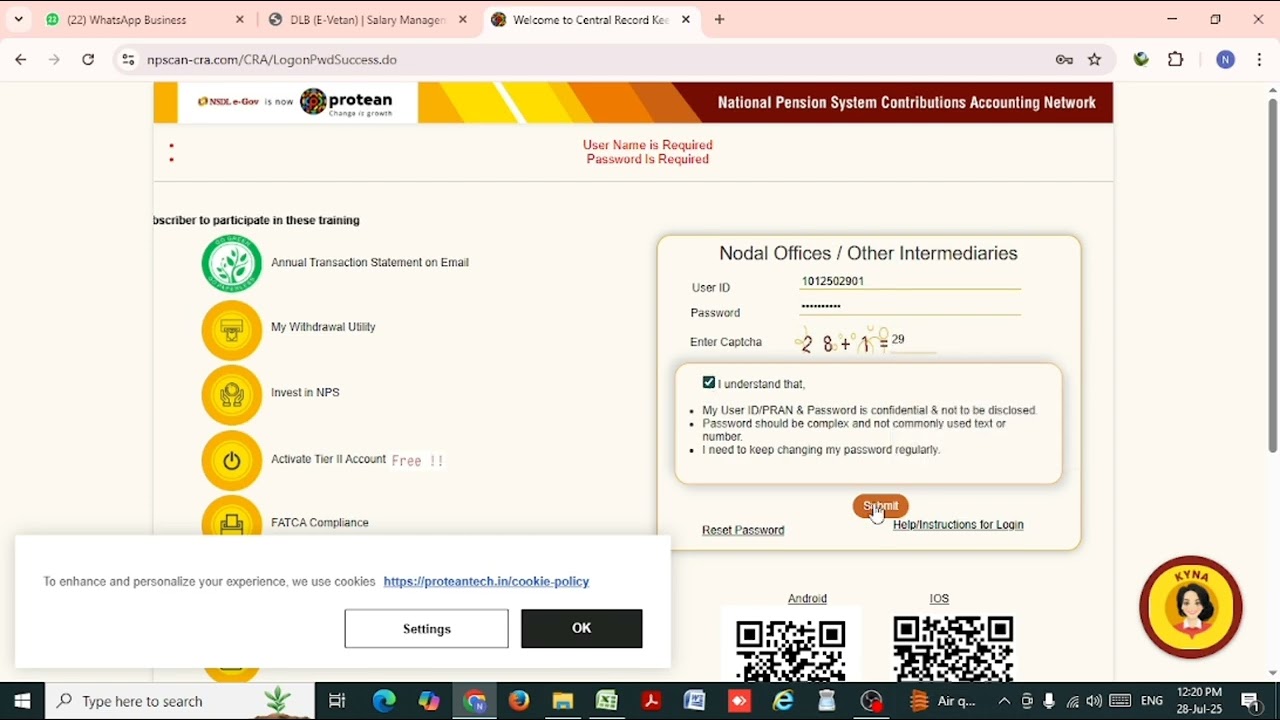Switch to the WhatsApp Business tab
The height and width of the screenshot is (720, 1280).
tap(143, 20)
